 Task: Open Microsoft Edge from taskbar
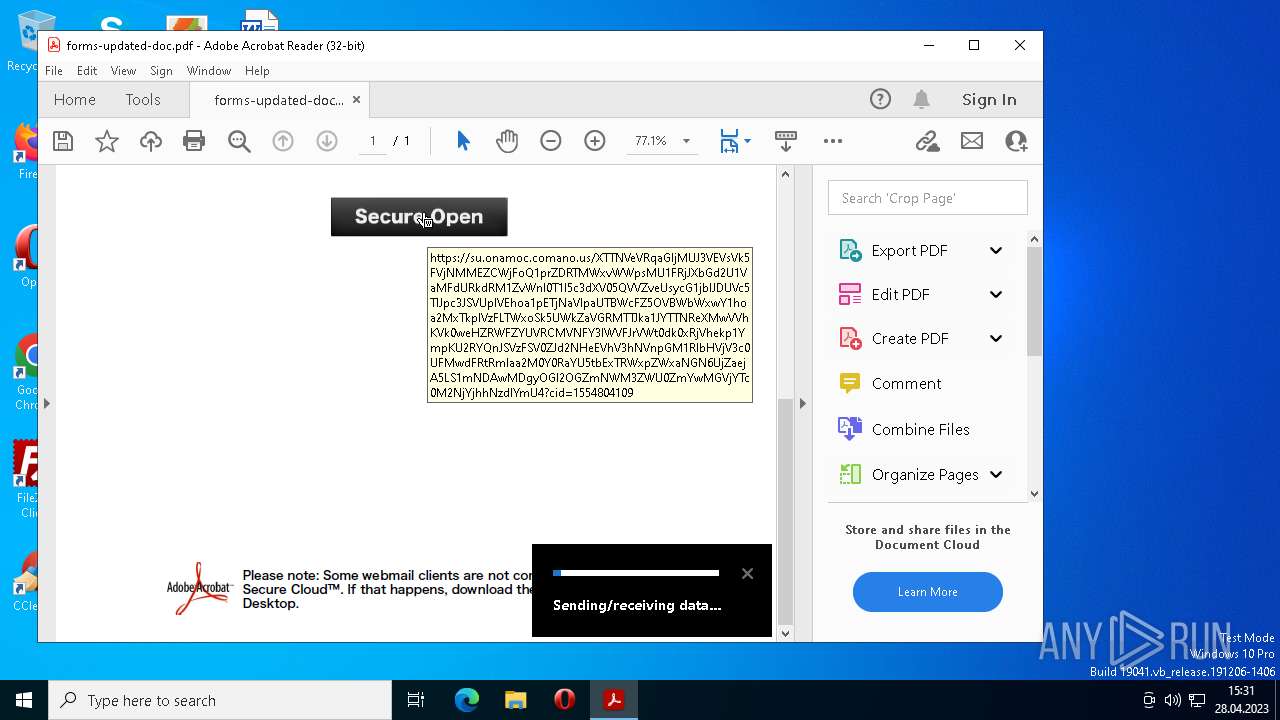(467, 700)
